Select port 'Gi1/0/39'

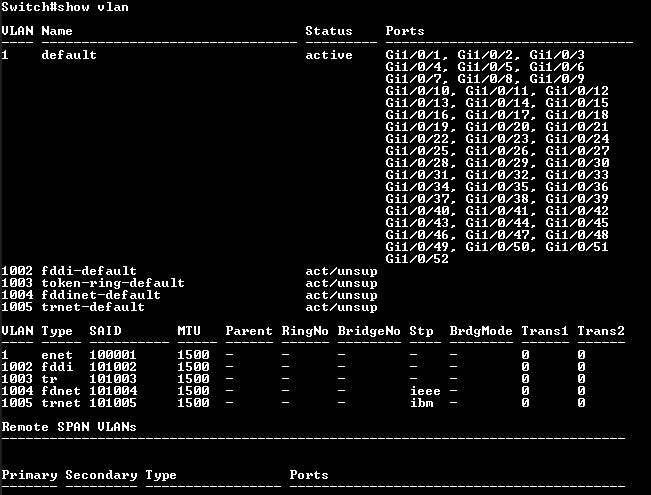(x=577, y=199)
